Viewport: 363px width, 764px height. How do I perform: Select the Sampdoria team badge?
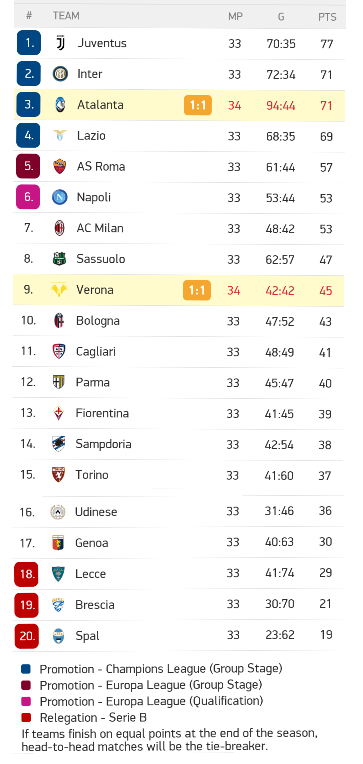[58, 444]
